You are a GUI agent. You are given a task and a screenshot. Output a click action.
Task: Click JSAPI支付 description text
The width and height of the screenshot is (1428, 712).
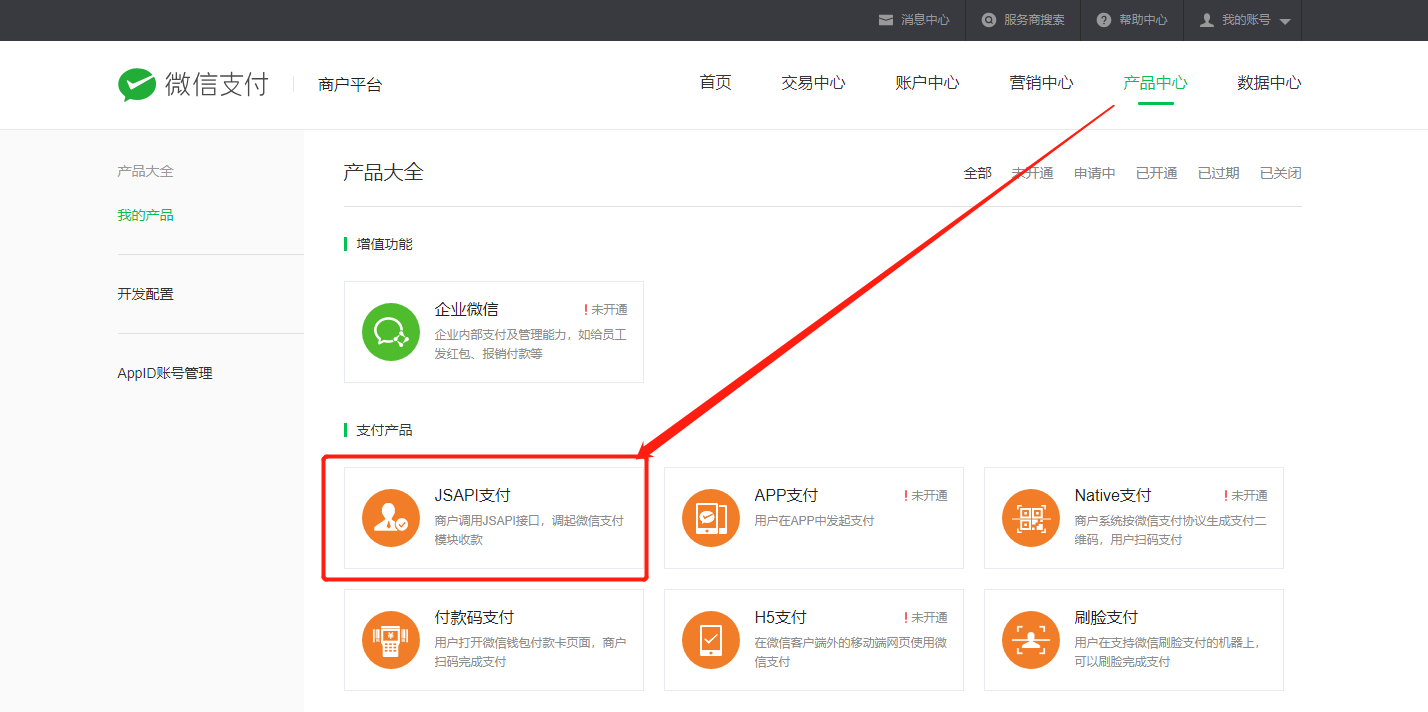pyautogui.click(x=529, y=530)
